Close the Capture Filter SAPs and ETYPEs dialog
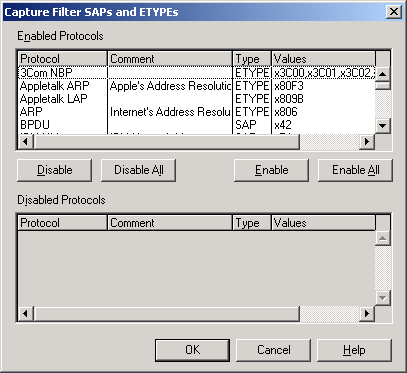407x373 pixels. pyautogui.click(x=394, y=12)
